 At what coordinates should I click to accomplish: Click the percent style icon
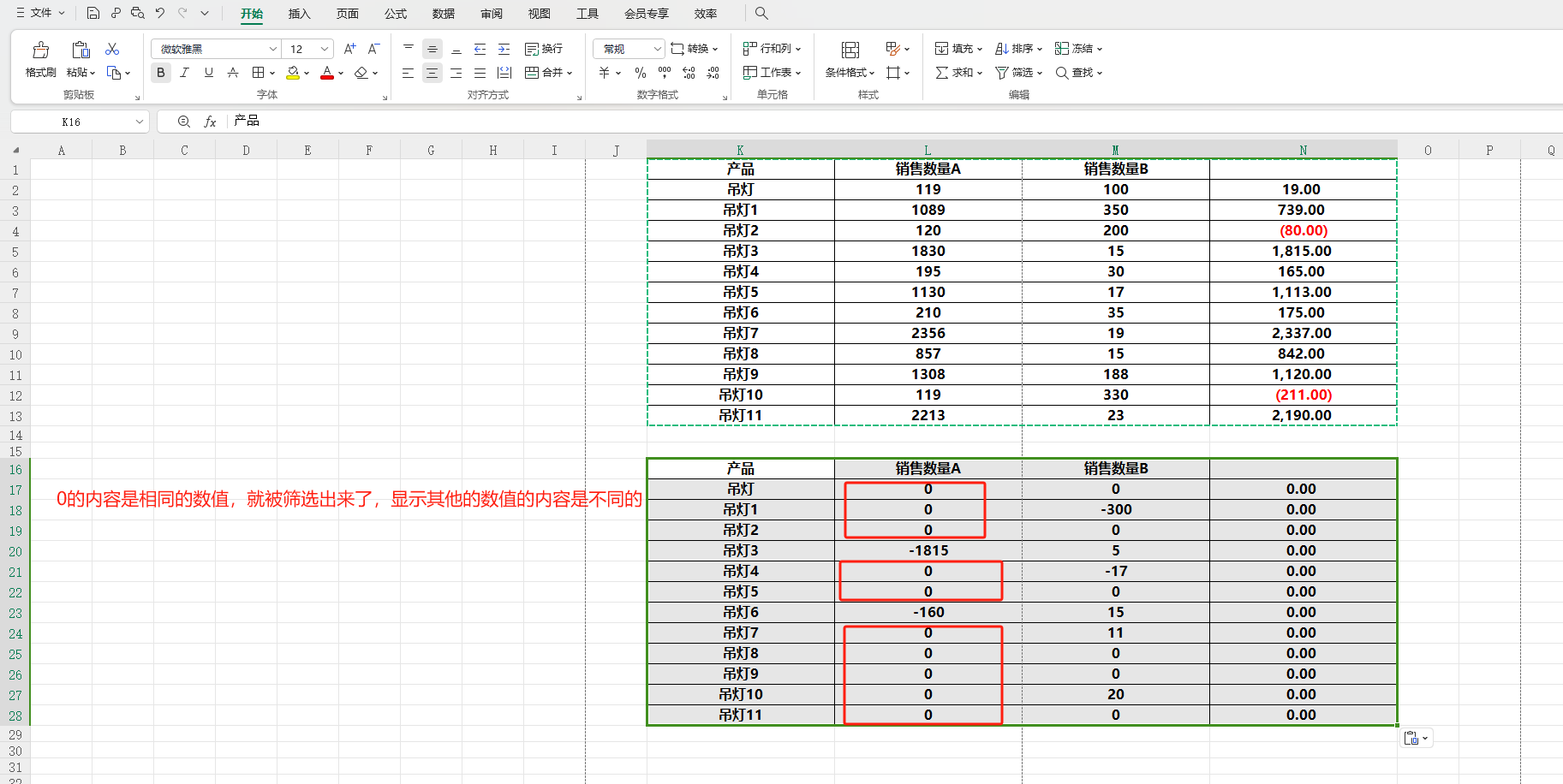[x=641, y=73]
